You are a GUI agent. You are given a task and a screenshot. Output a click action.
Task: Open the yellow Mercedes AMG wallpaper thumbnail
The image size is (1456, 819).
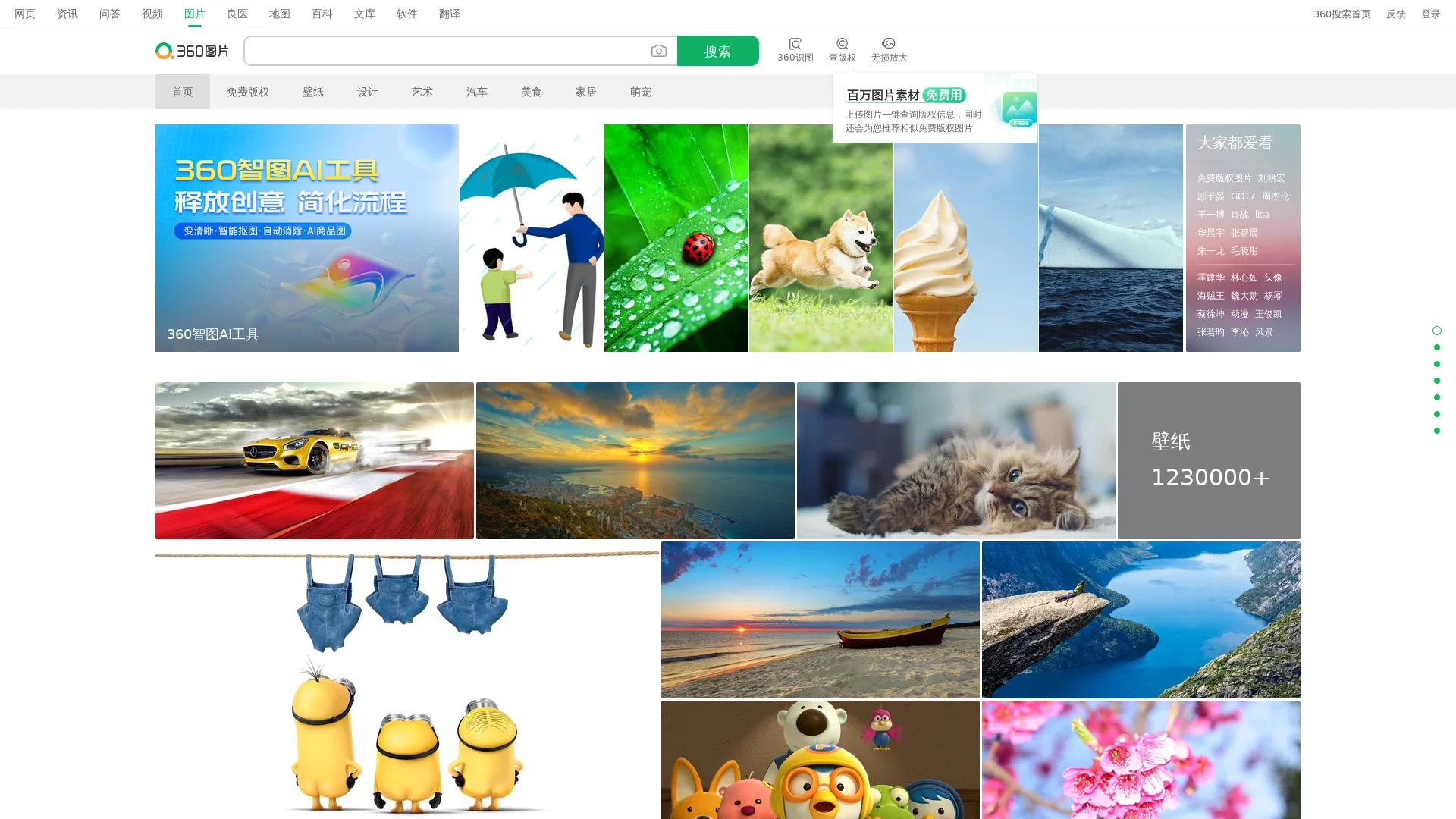pos(314,460)
